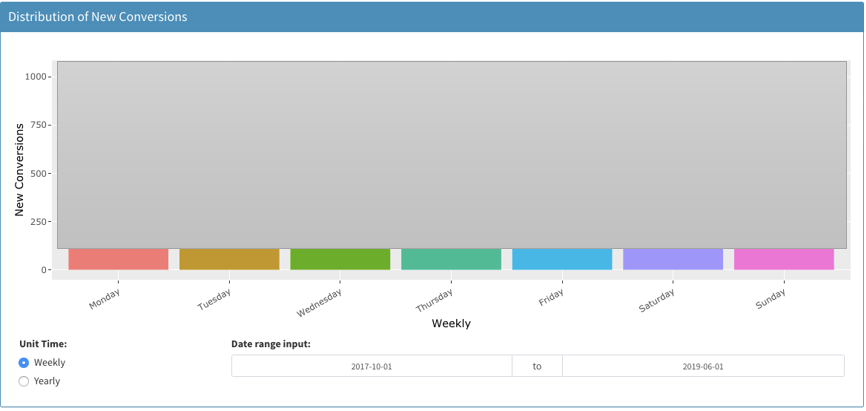
Task: Click the purple Saturday bar
Action: pyautogui.click(x=673, y=259)
